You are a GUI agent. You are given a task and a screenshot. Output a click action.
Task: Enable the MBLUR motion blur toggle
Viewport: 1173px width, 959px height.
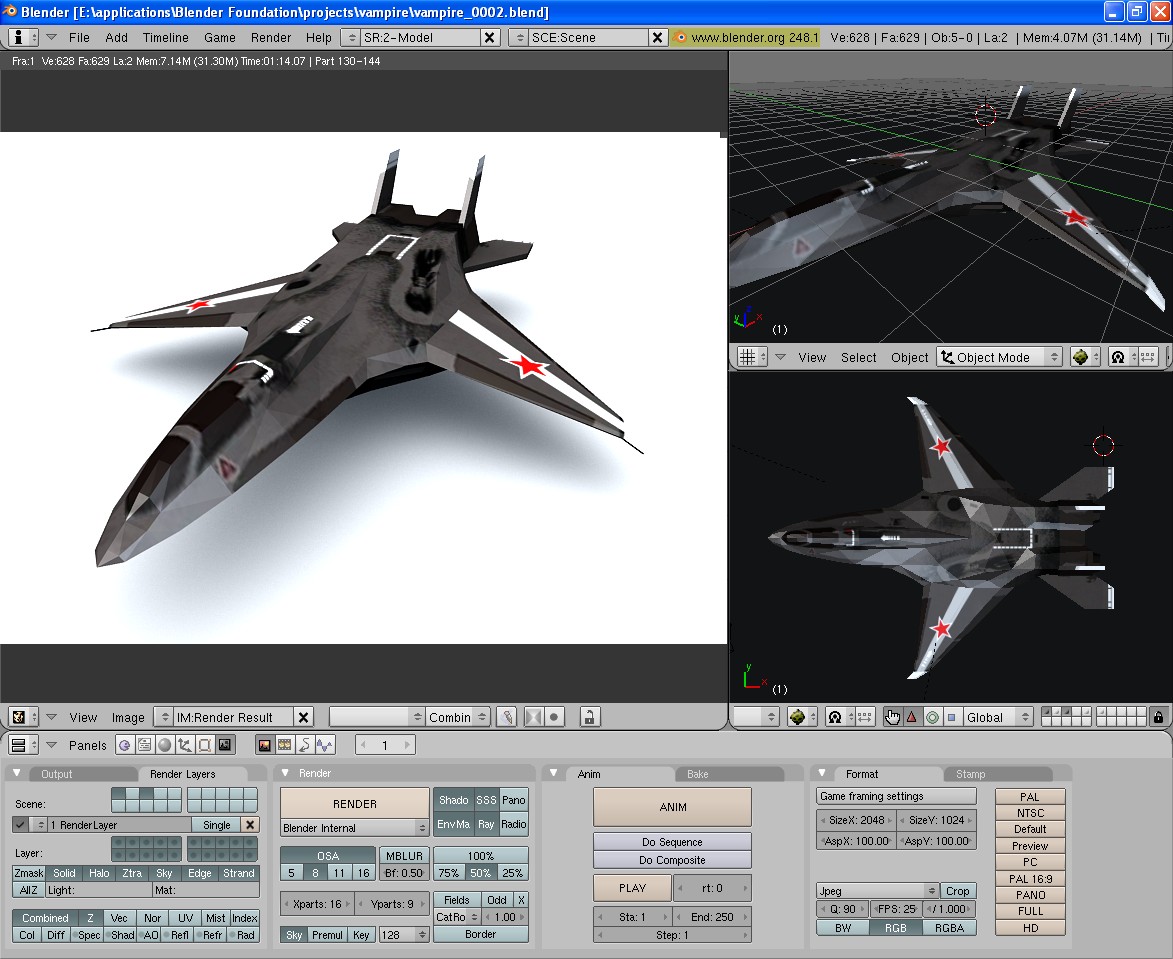pos(404,856)
